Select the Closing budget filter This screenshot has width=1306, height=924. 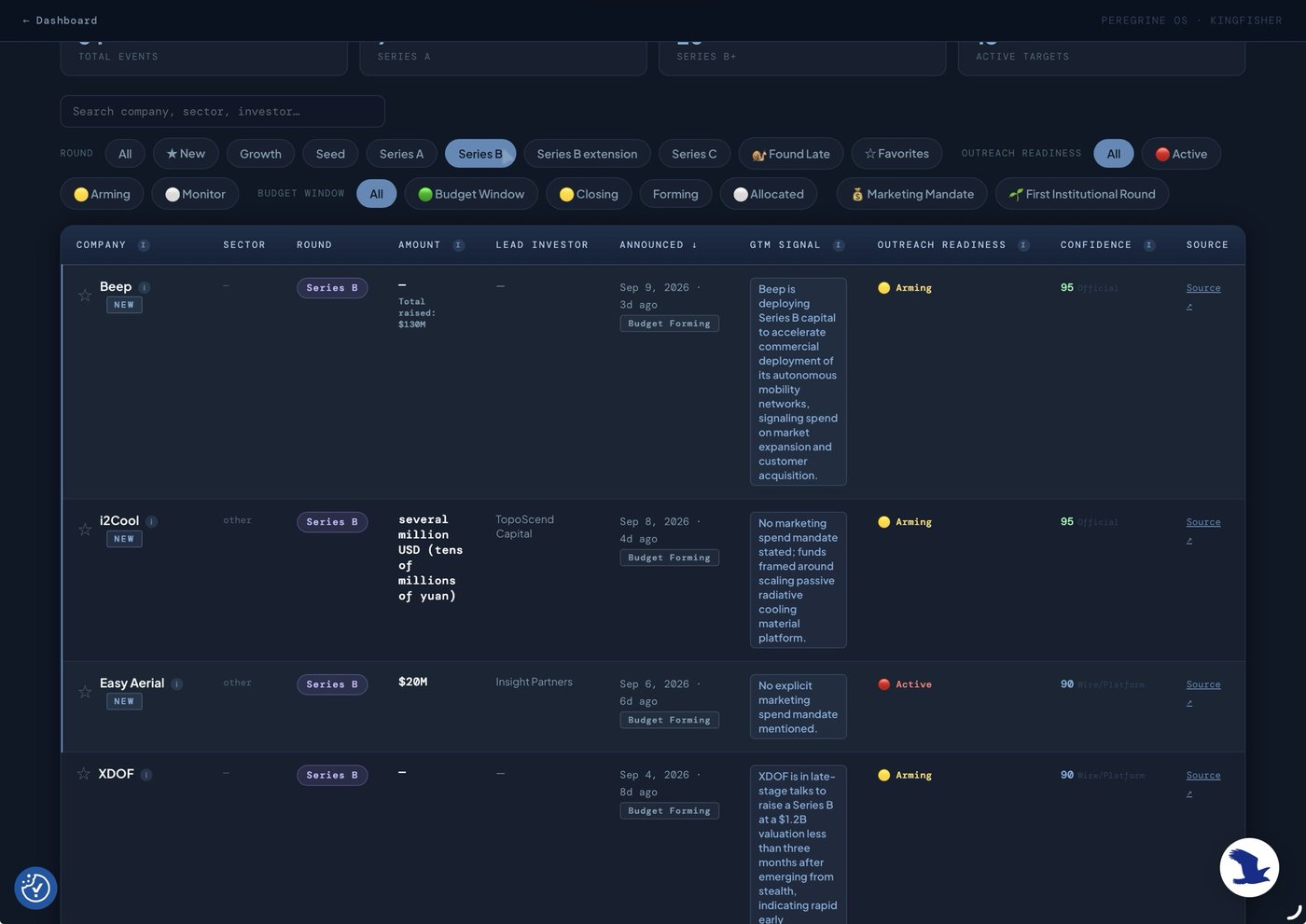[x=589, y=194]
